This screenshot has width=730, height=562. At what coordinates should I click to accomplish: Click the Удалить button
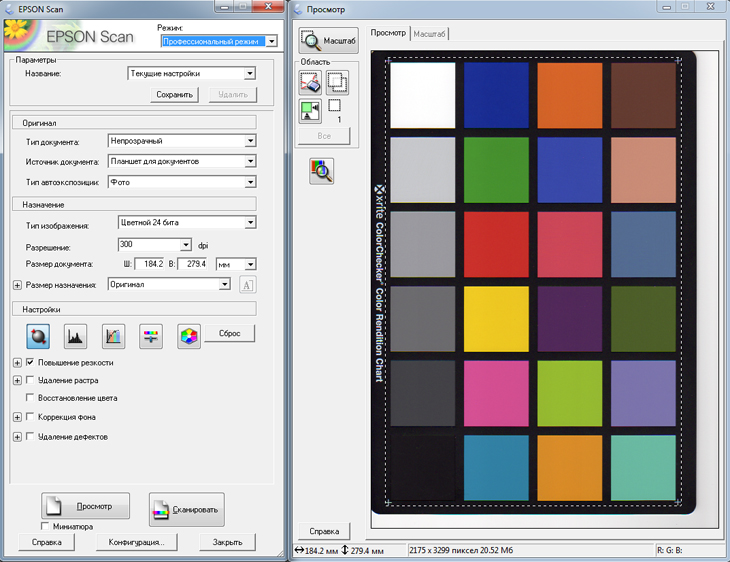pyautogui.click(x=233, y=95)
